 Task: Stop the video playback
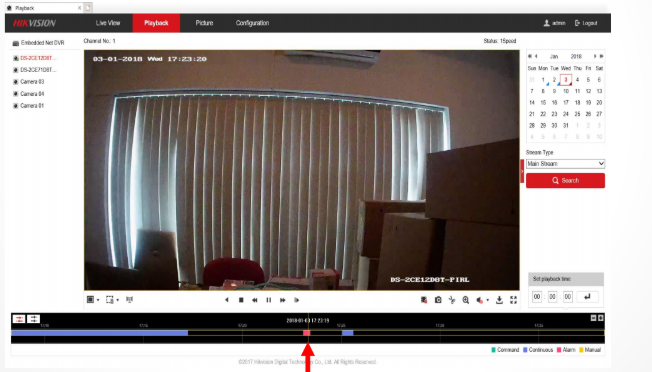click(241, 300)
